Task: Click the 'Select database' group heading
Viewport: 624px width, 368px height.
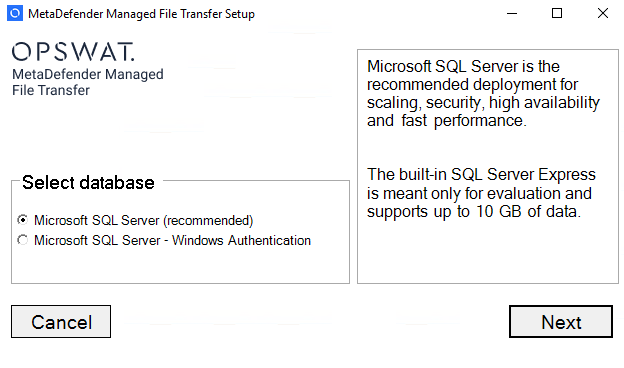Action: click(88, 183)
